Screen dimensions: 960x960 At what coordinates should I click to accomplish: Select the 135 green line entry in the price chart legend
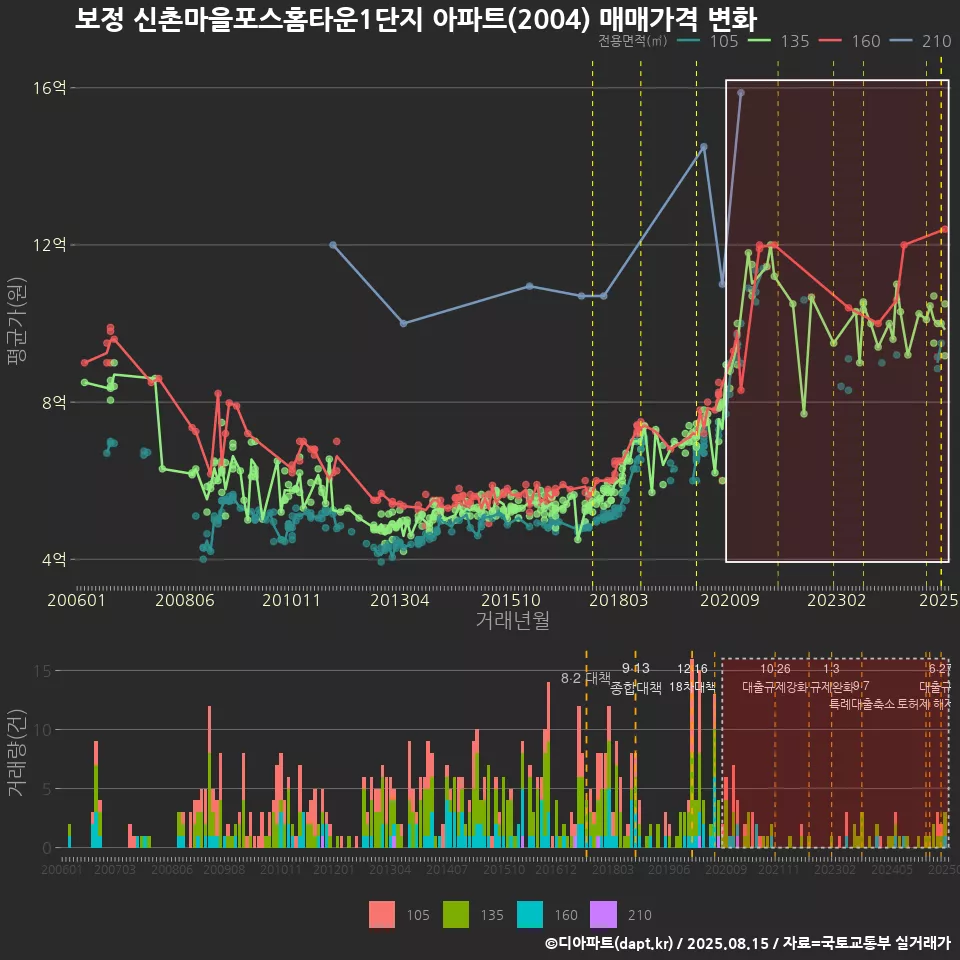point(779,41)
